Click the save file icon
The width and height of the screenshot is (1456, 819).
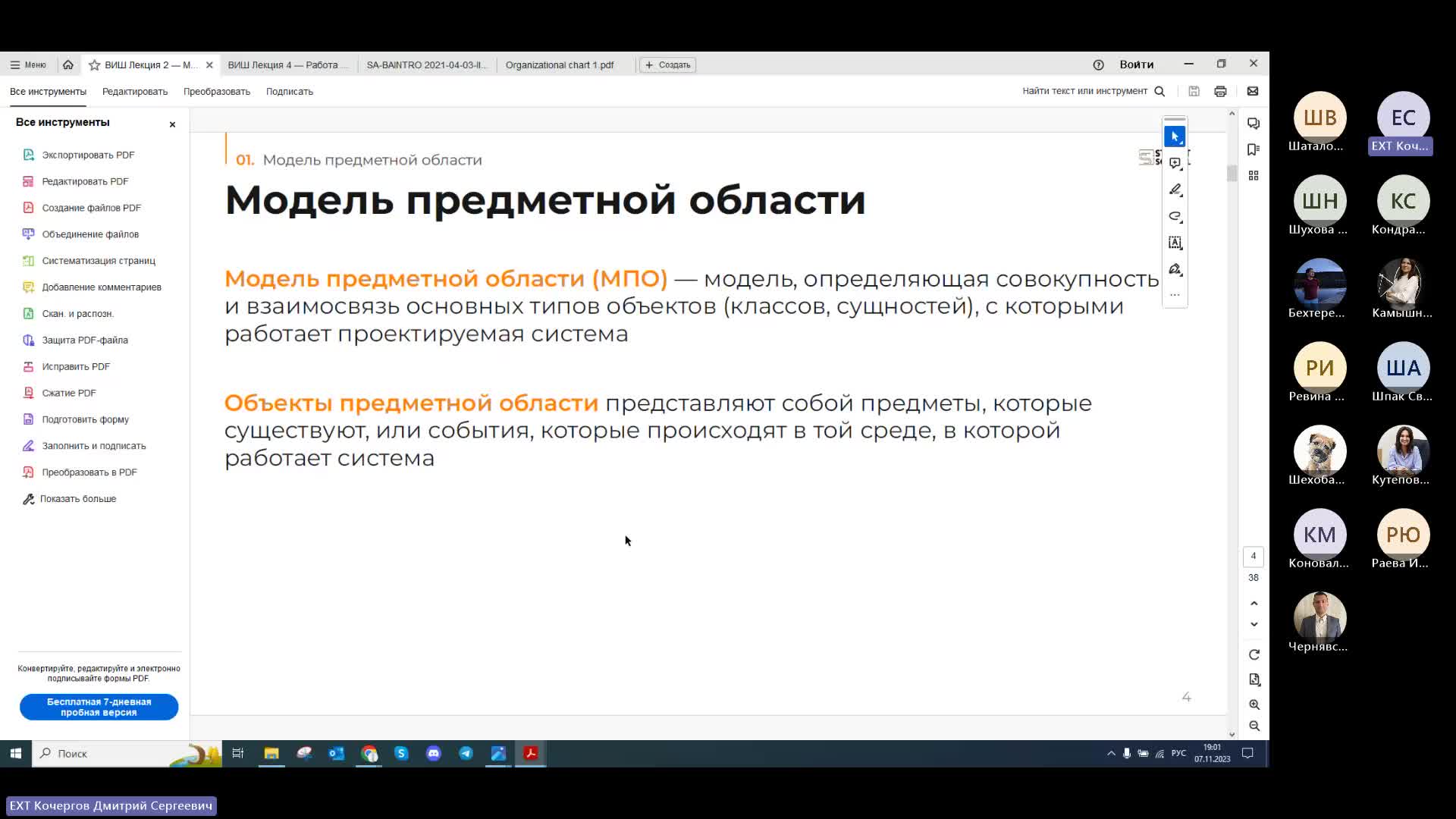coord(1194,92)
